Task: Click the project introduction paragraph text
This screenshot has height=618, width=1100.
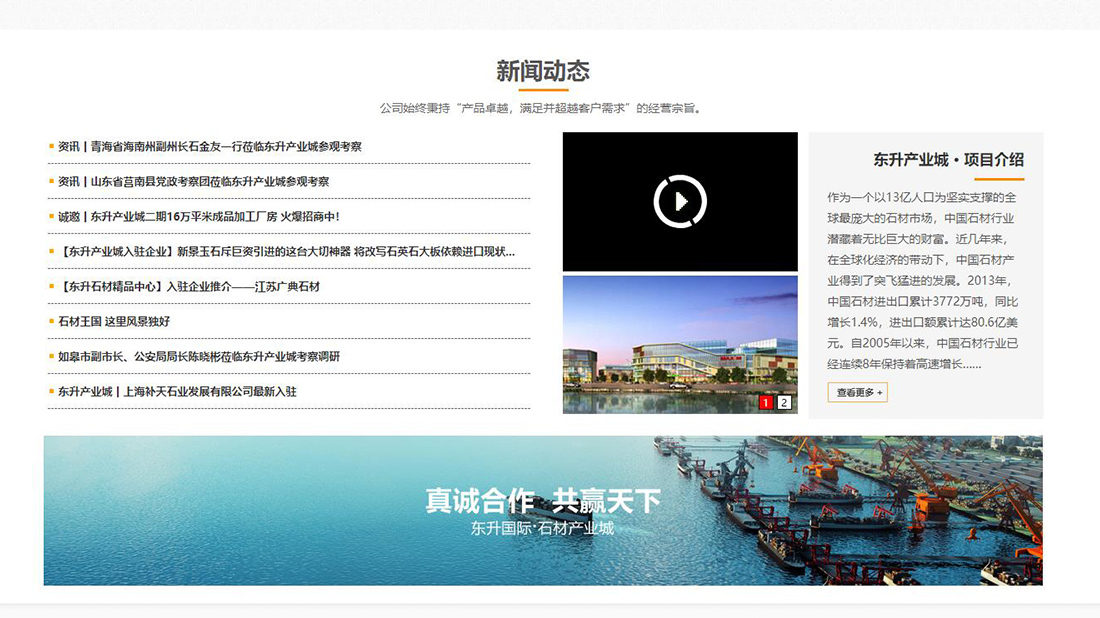Action: pyautogui.click(x=923, y=281)
